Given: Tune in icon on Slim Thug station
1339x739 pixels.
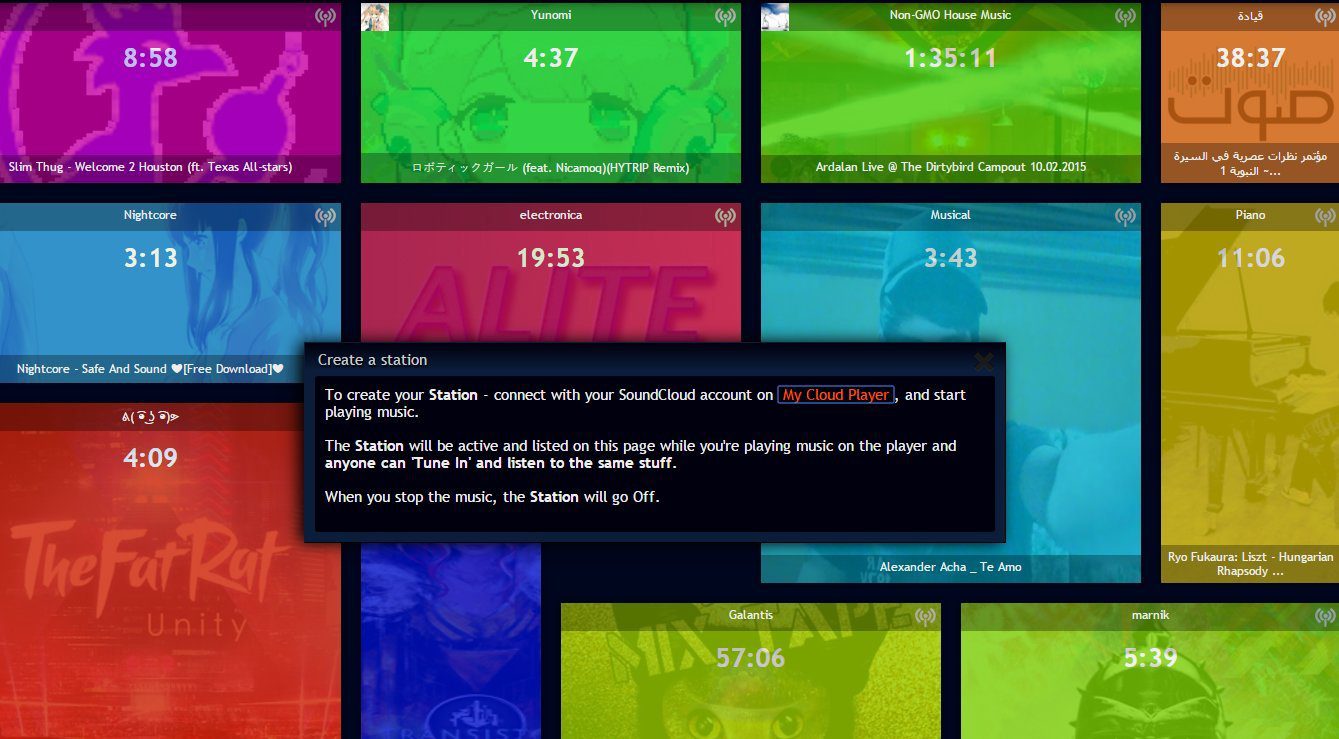Looking at the screenshot, I should pos(325,16).
